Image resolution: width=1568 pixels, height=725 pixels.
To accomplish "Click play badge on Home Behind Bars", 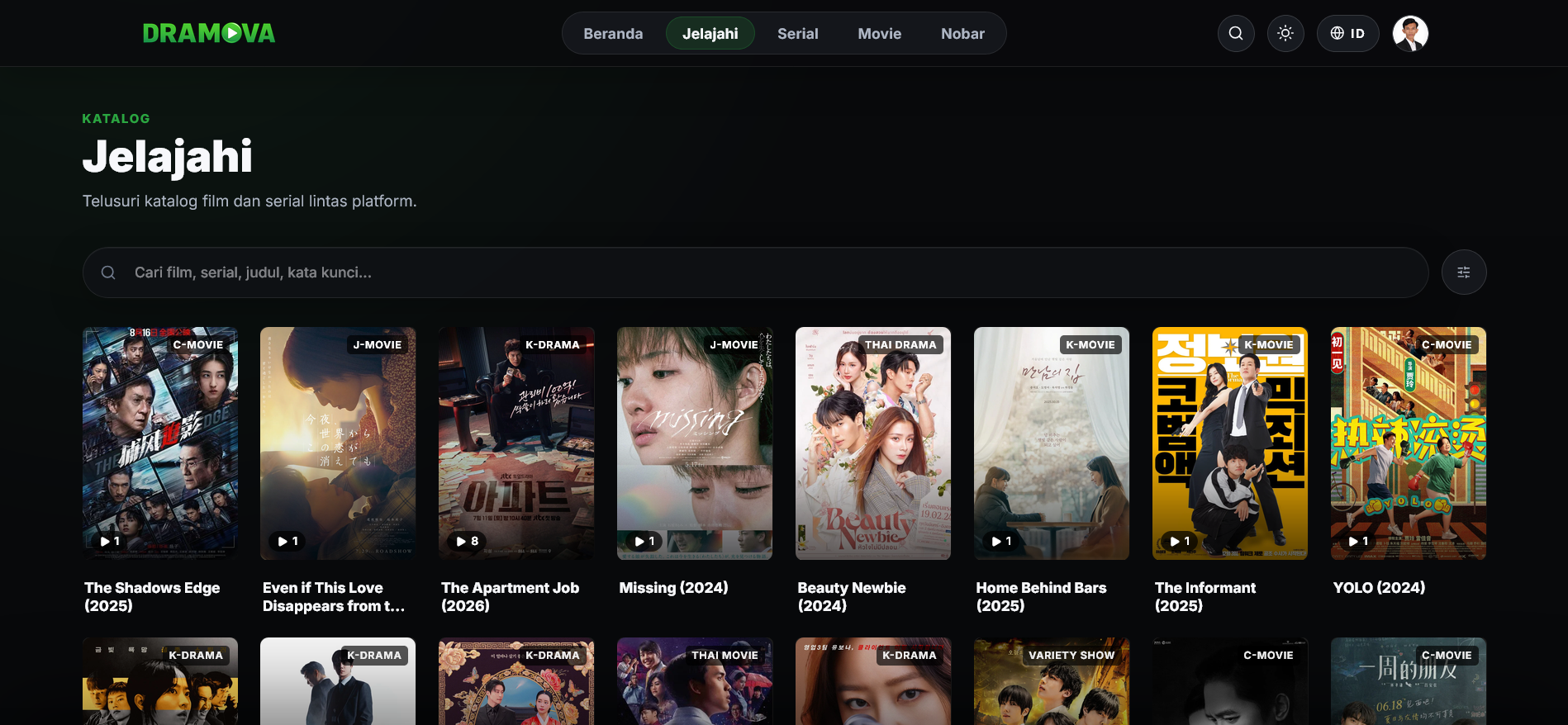I will coord(1002,541).
